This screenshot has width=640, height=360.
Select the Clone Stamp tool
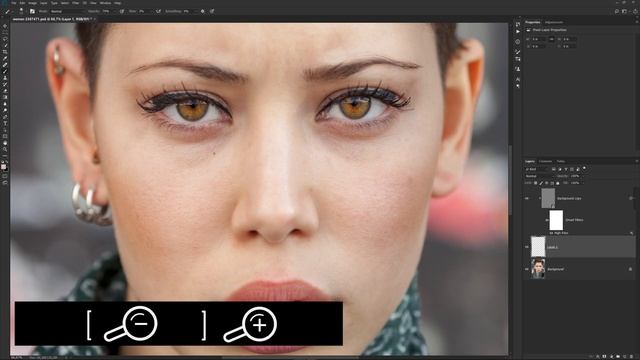(5, 78)
